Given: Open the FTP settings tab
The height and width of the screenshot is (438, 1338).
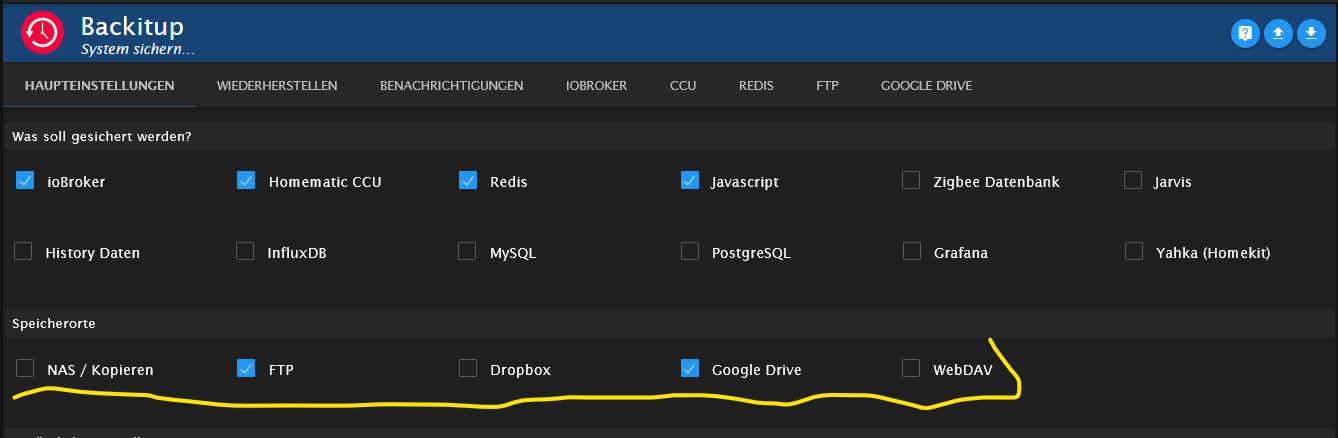Looking at the screenshot, I should pyautogui.click(x=827, y=86).
